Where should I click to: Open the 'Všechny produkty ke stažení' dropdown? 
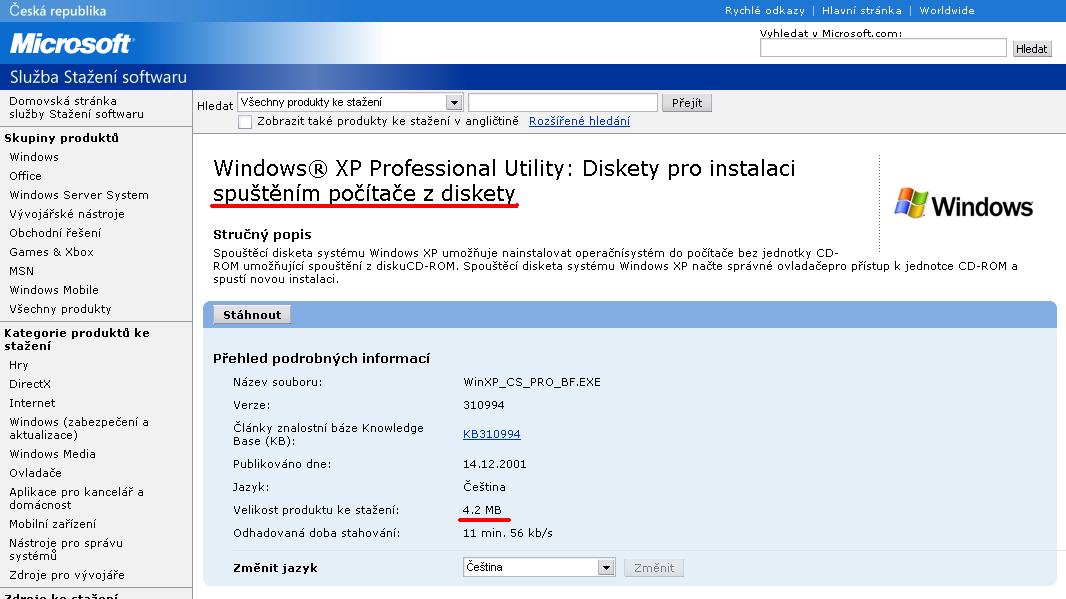[x=350, y=102]
